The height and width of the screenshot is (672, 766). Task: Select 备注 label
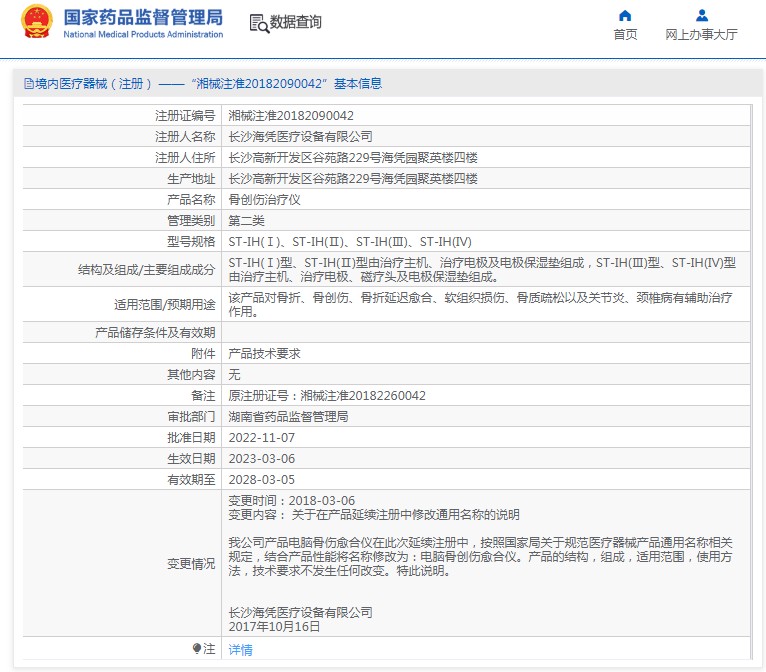pos(203,396)
